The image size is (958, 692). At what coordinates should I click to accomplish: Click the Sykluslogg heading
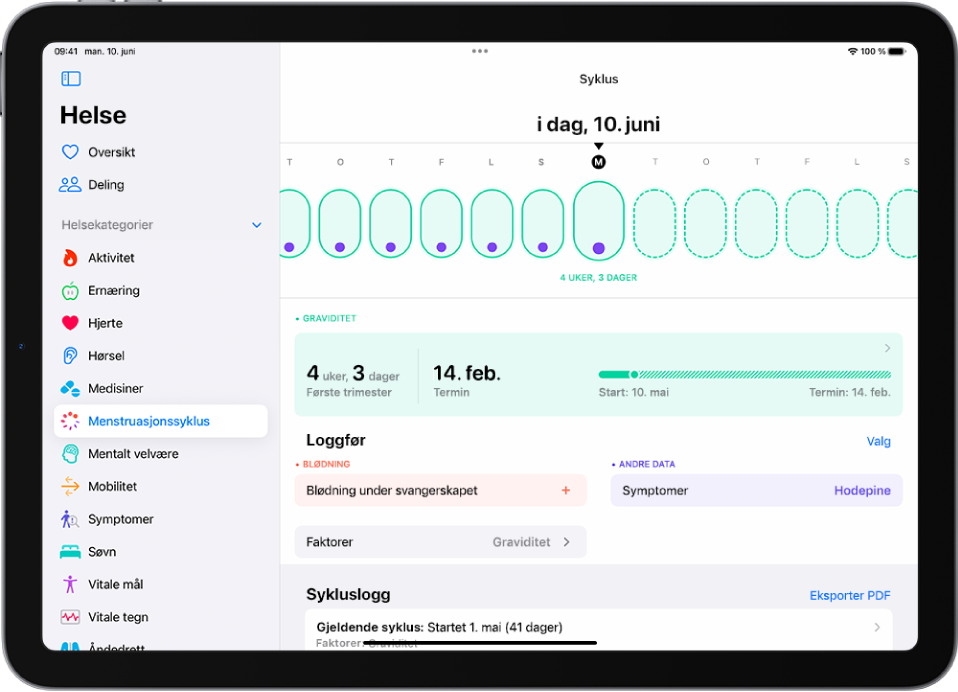[x=348, y=595]
